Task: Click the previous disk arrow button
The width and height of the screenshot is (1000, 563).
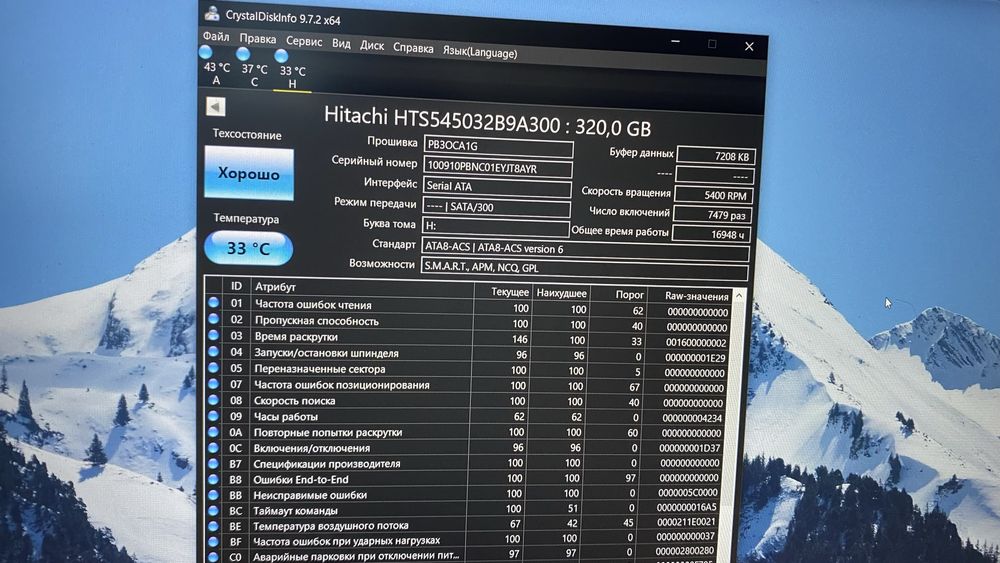Action: tap(216, 106)
